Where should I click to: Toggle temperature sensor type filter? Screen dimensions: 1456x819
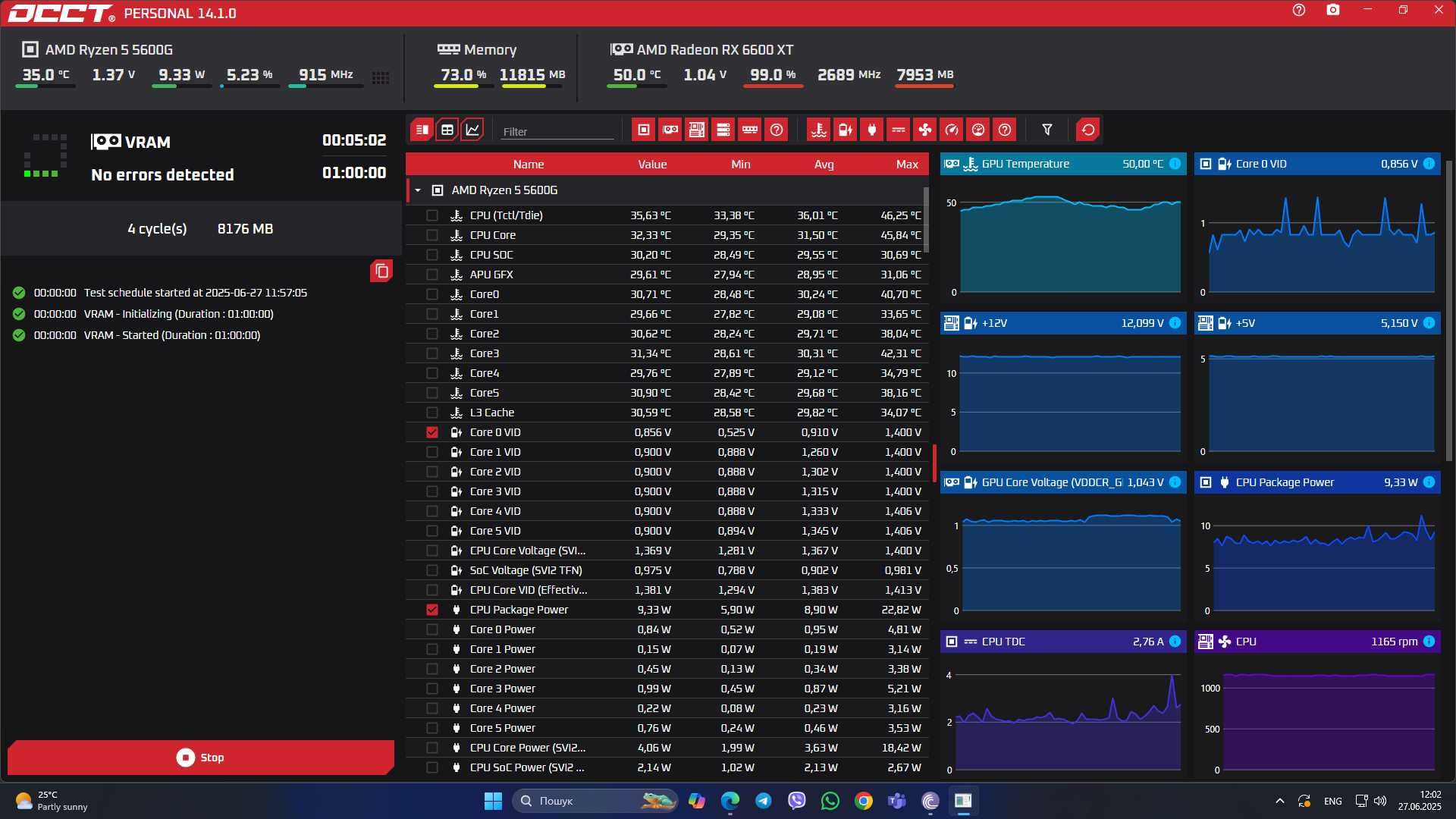[819, 130]
